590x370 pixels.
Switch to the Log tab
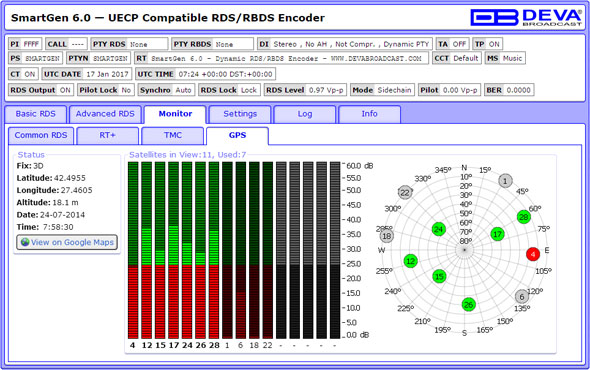305,114
